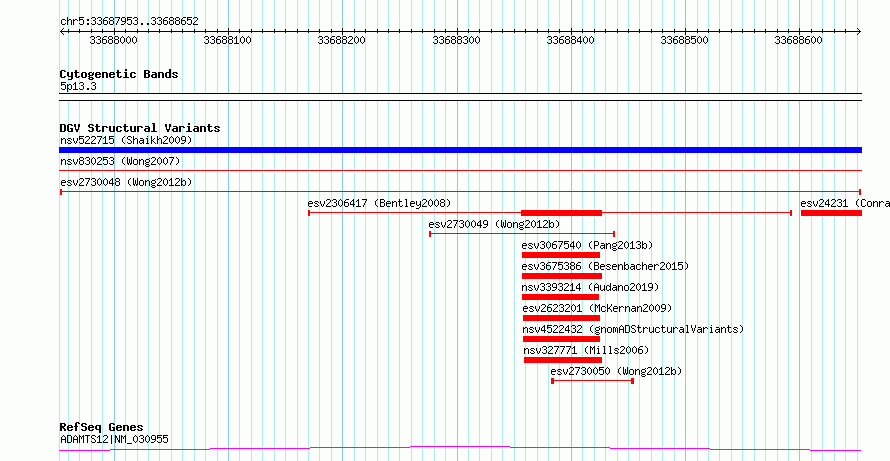Click the ADAMTS12|NM_030955 gene label
Image resolution: width=890 pixels, height=461 pixels.
(114, 439)
